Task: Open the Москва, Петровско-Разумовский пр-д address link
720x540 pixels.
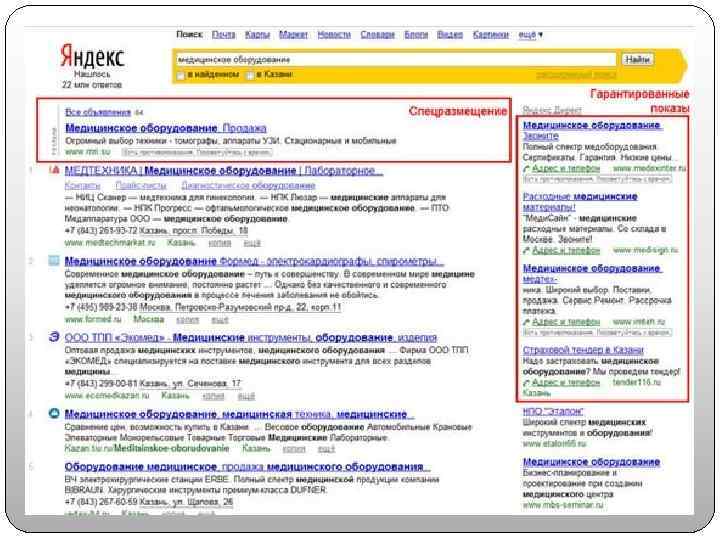Action: pyautogui.click(x=240, y=307)
